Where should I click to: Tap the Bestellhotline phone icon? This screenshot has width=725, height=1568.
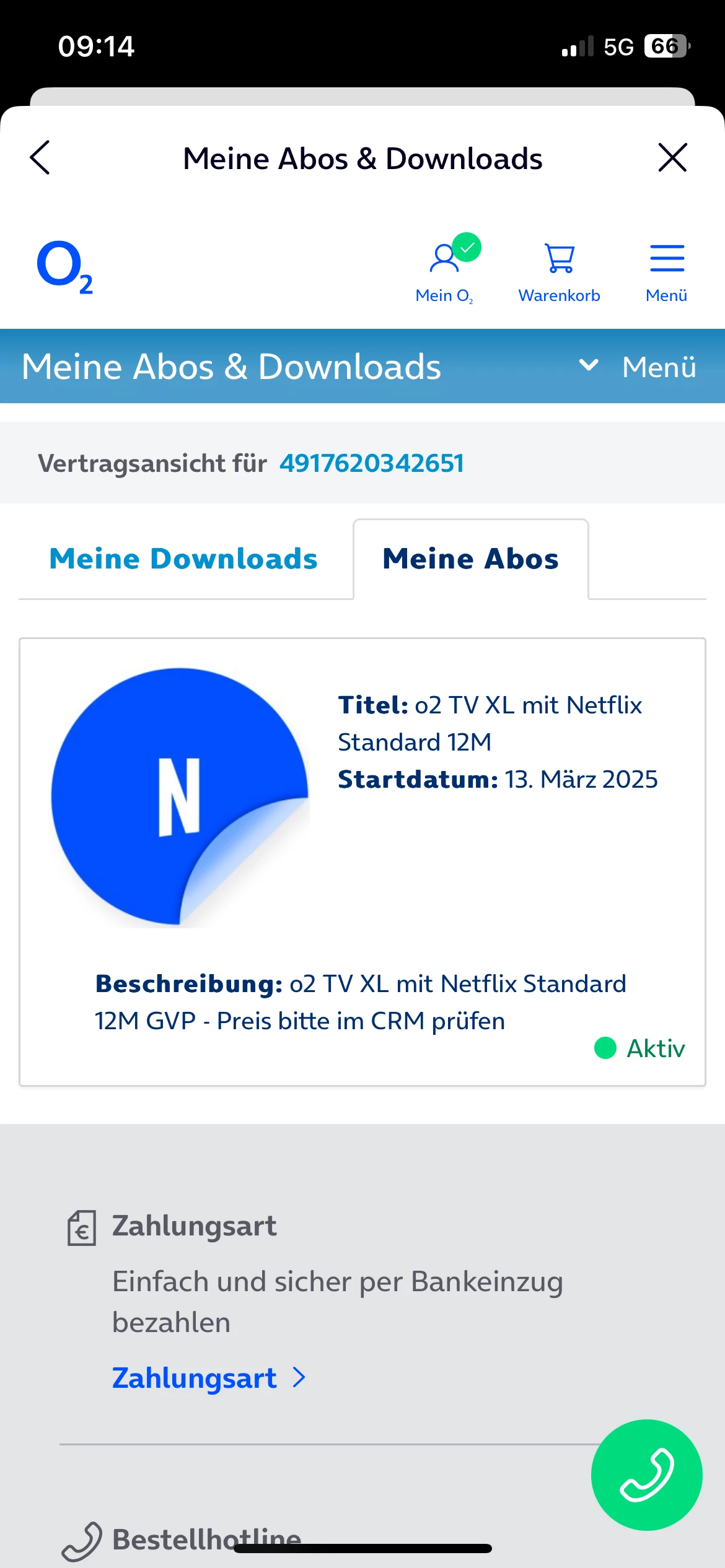[82, 1541]
